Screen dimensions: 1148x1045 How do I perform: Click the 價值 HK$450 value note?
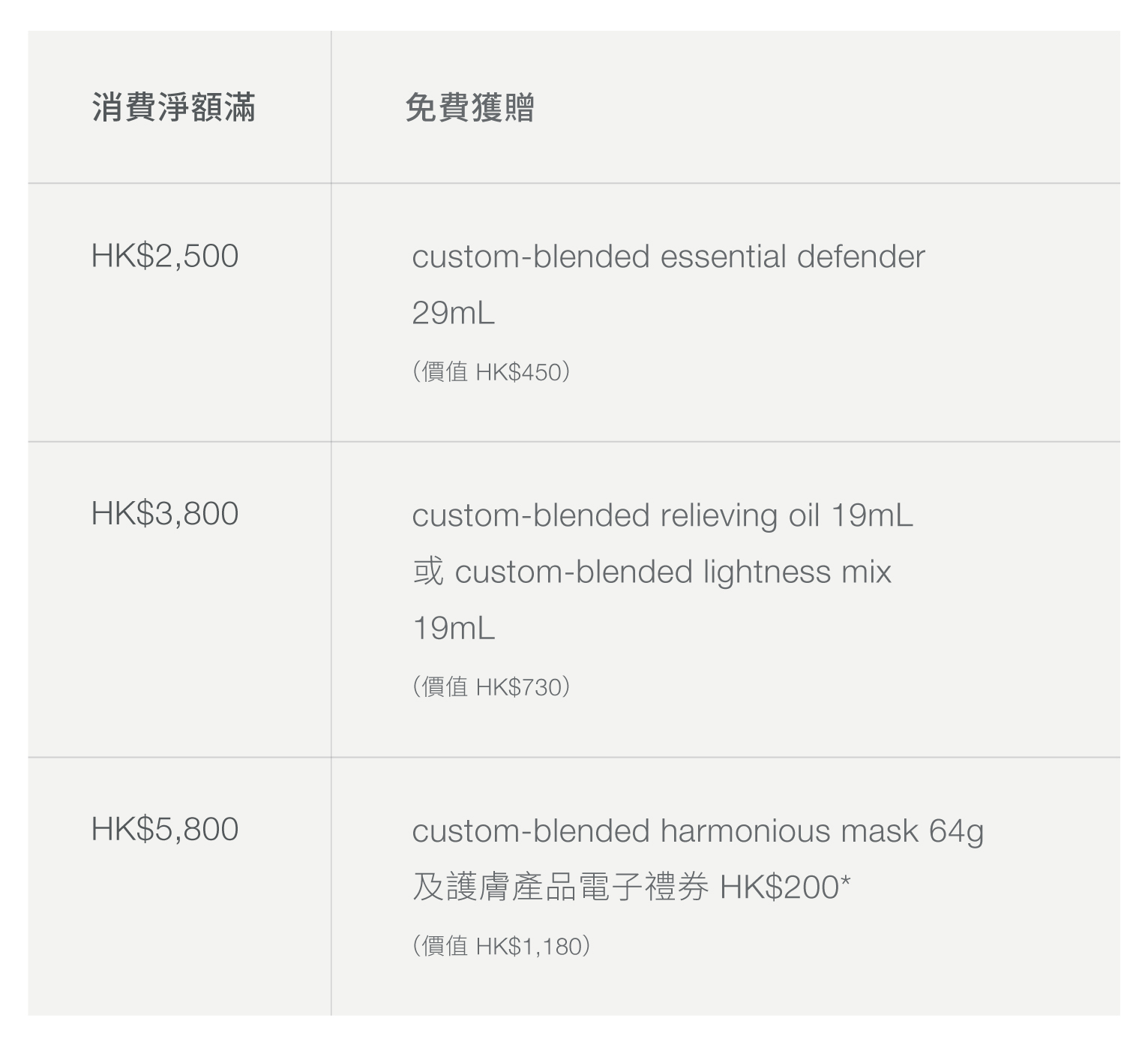(x=491, y=371)
